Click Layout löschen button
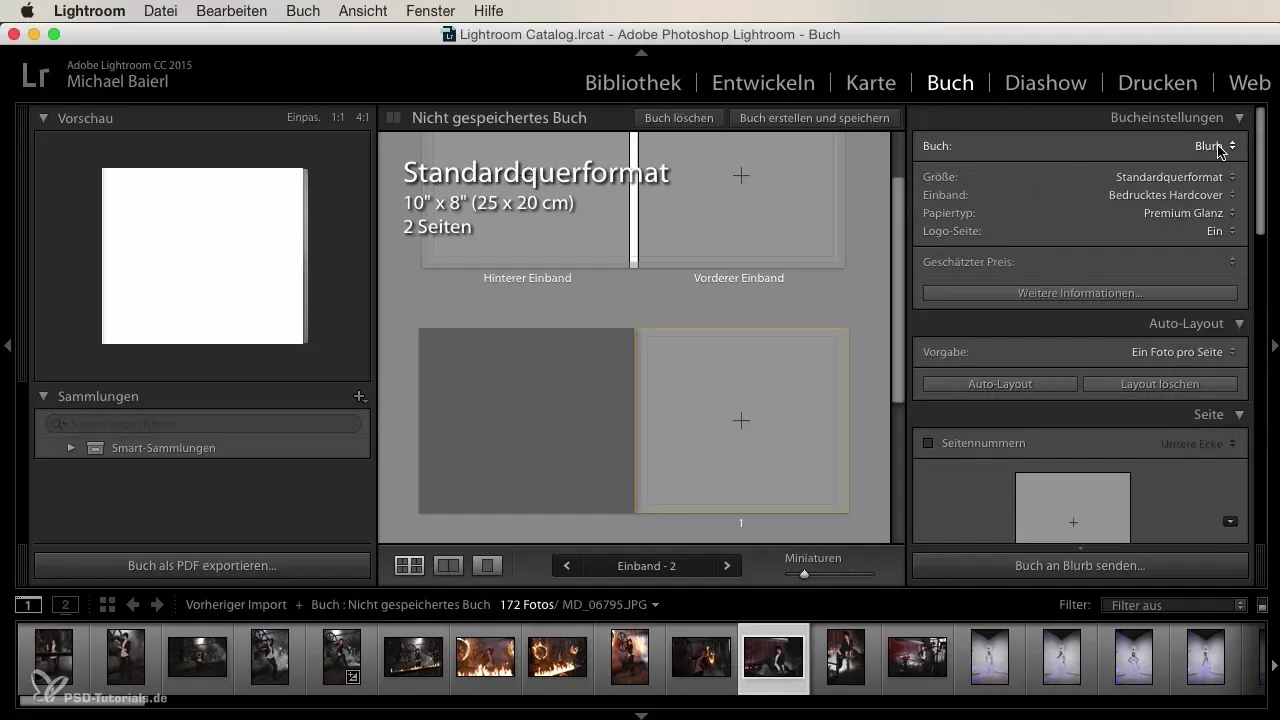Viewport: 1280px width, 720px height. point(1160,384)
